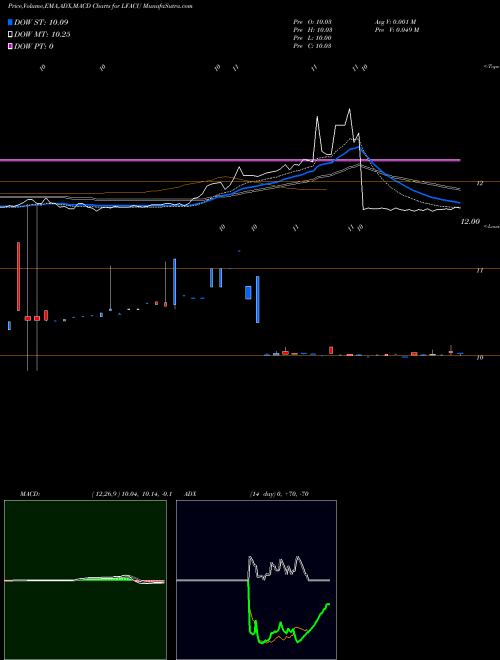The height and width of the screenshot is (660, 500).
Task: Select the 'DOW PT: 0' legend text
Action: [33, 46]
